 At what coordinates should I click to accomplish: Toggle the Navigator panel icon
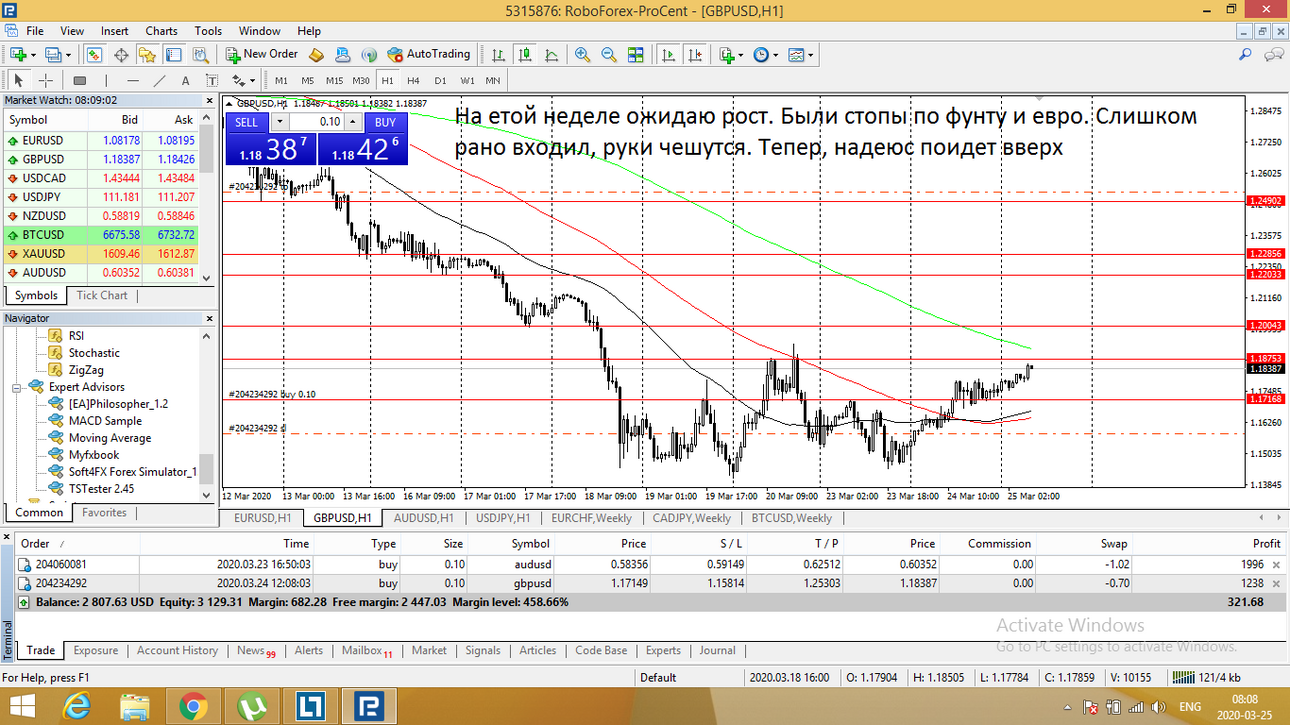pos(147,55)
